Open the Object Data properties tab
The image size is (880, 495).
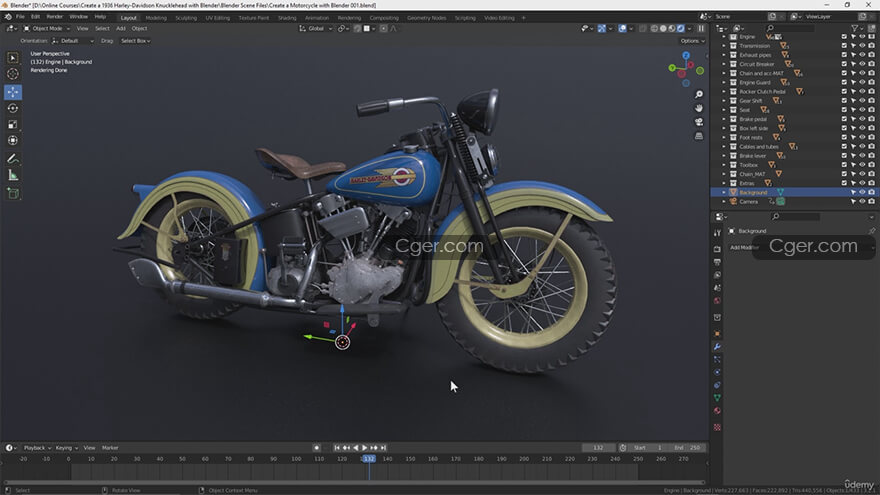click(x=717, y=398)
